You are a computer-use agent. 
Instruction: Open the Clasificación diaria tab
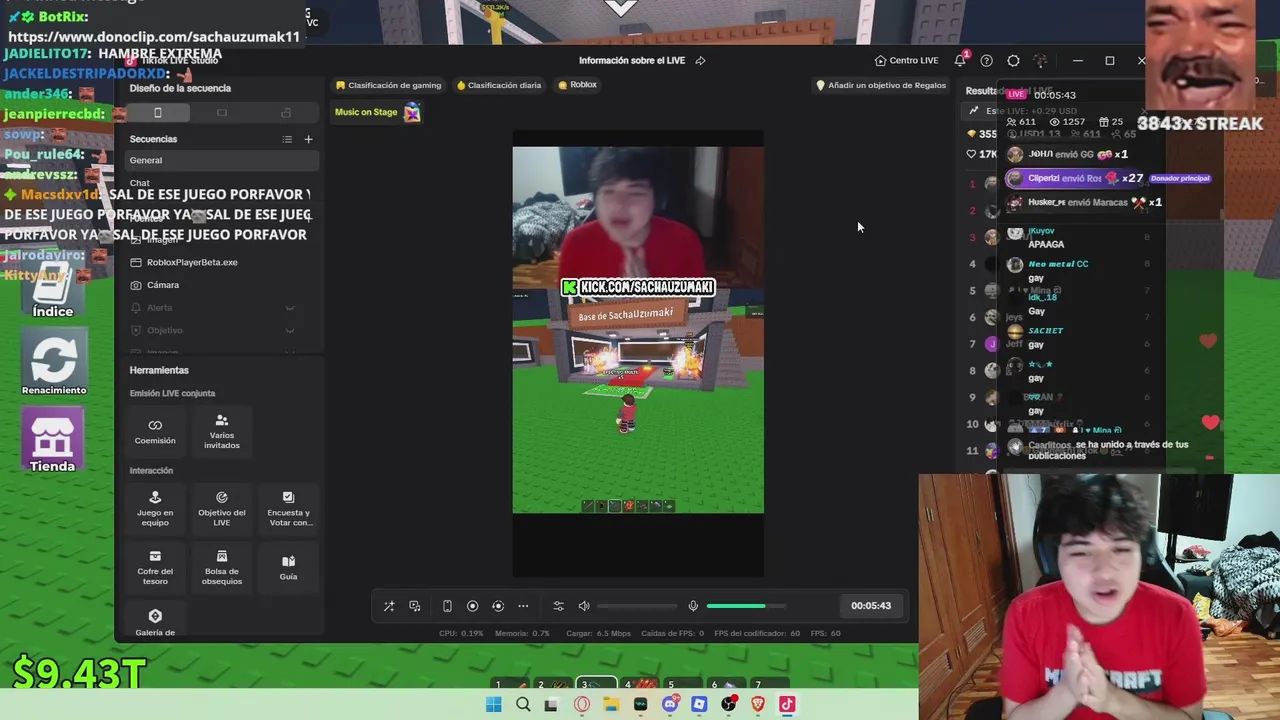tap(499, 85)
